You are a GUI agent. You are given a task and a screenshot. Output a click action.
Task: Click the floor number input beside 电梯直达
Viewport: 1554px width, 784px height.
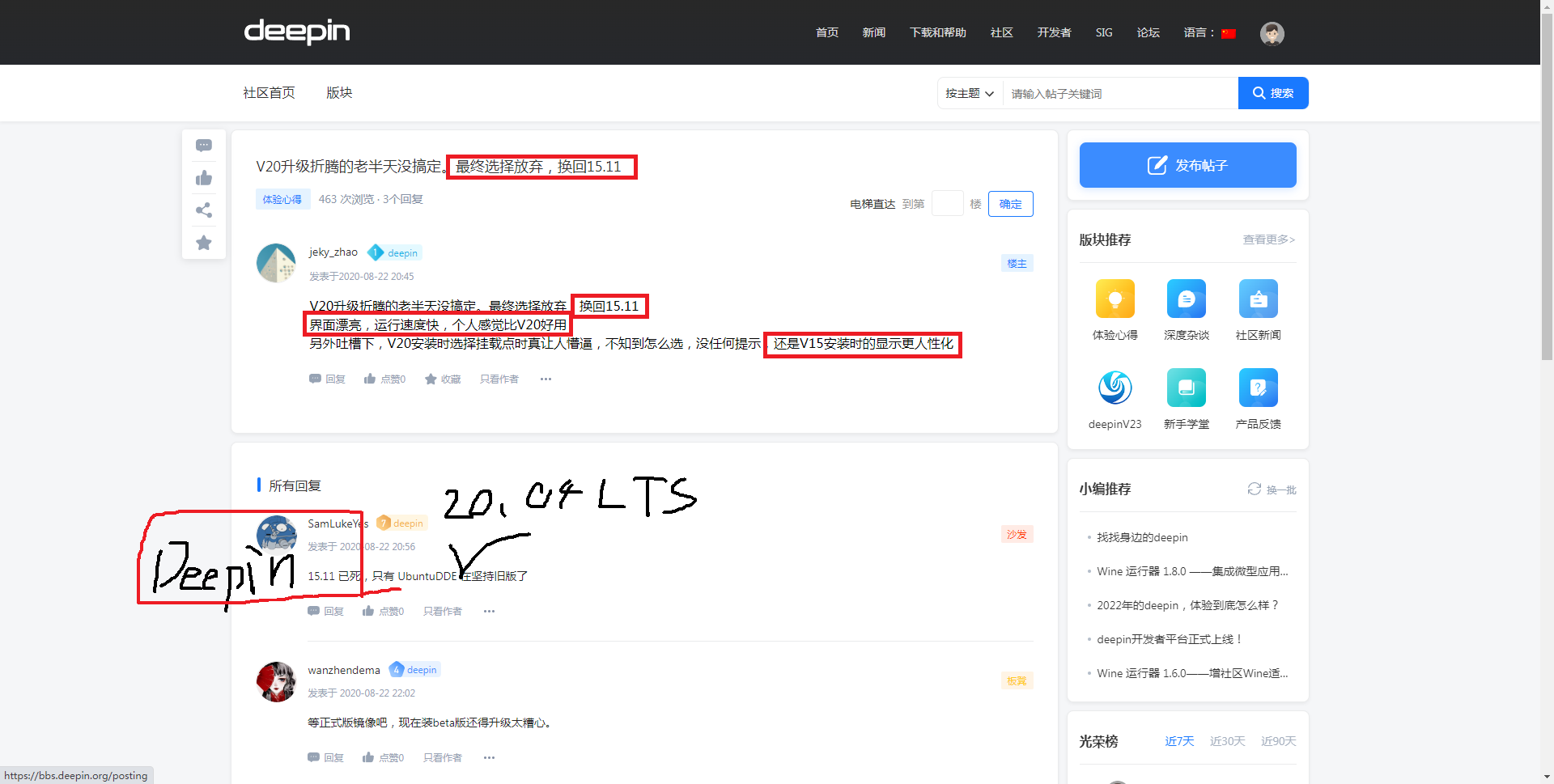click(x=947, y=203)
